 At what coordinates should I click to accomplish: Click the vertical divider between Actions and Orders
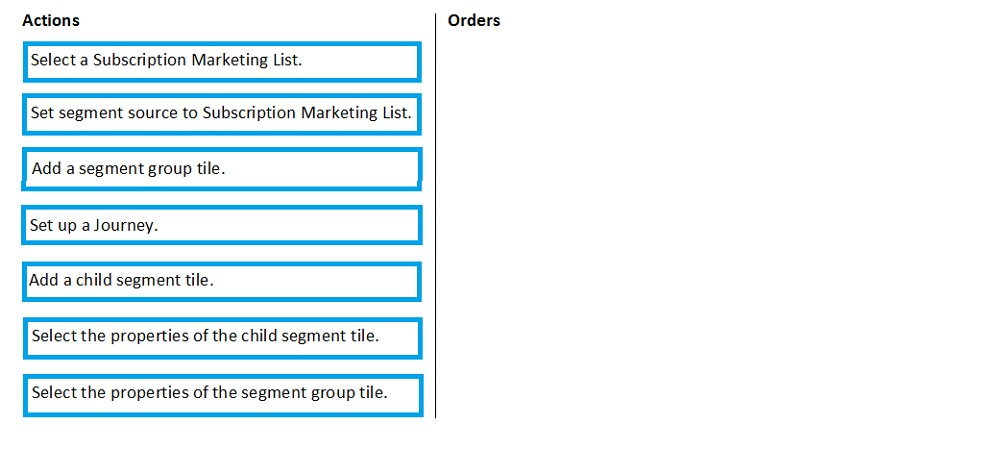pyautogui.click(x=436, y=216)
